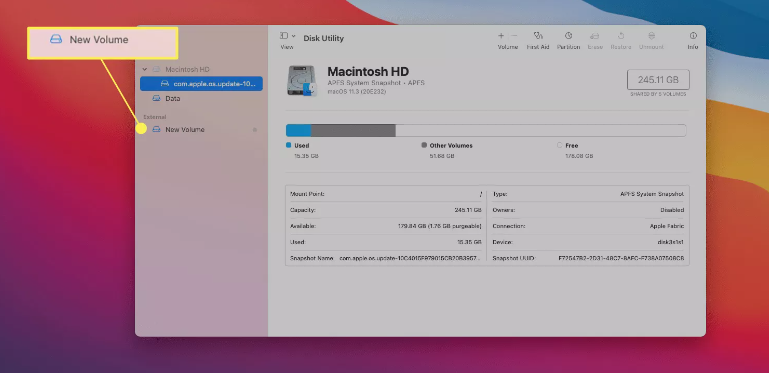Click the Apple Fabric connection value

click(667, 226)
